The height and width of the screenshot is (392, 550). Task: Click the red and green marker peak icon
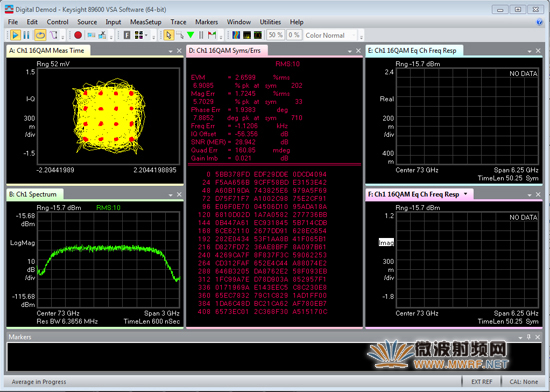212,35
